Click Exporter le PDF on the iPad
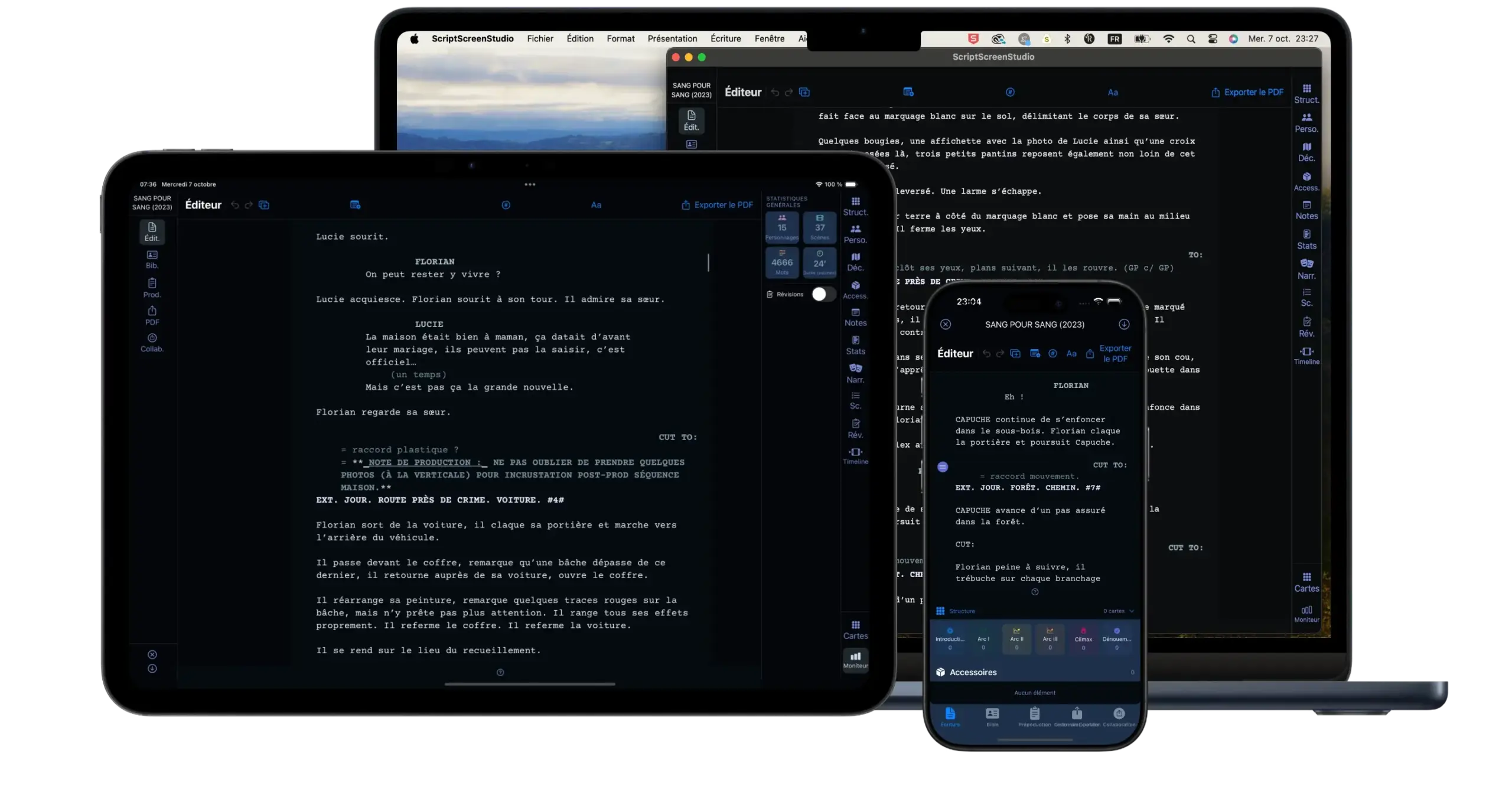This screenshot has height=789, width=1512. tap(716, 205)
